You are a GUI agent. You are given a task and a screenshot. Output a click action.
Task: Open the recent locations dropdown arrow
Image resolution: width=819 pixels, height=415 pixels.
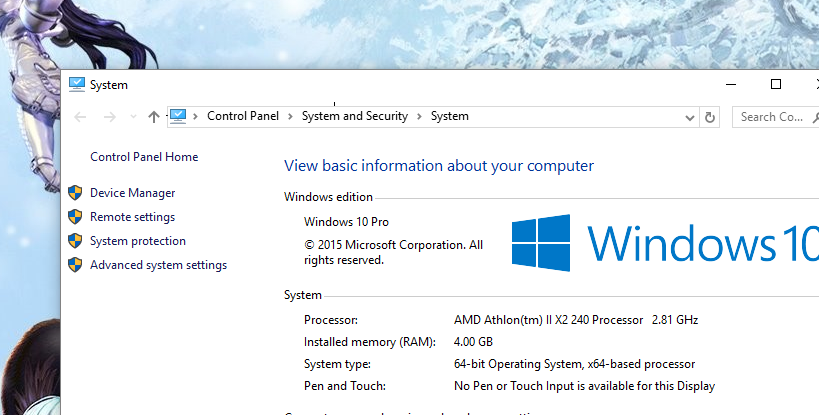(133, 117)
